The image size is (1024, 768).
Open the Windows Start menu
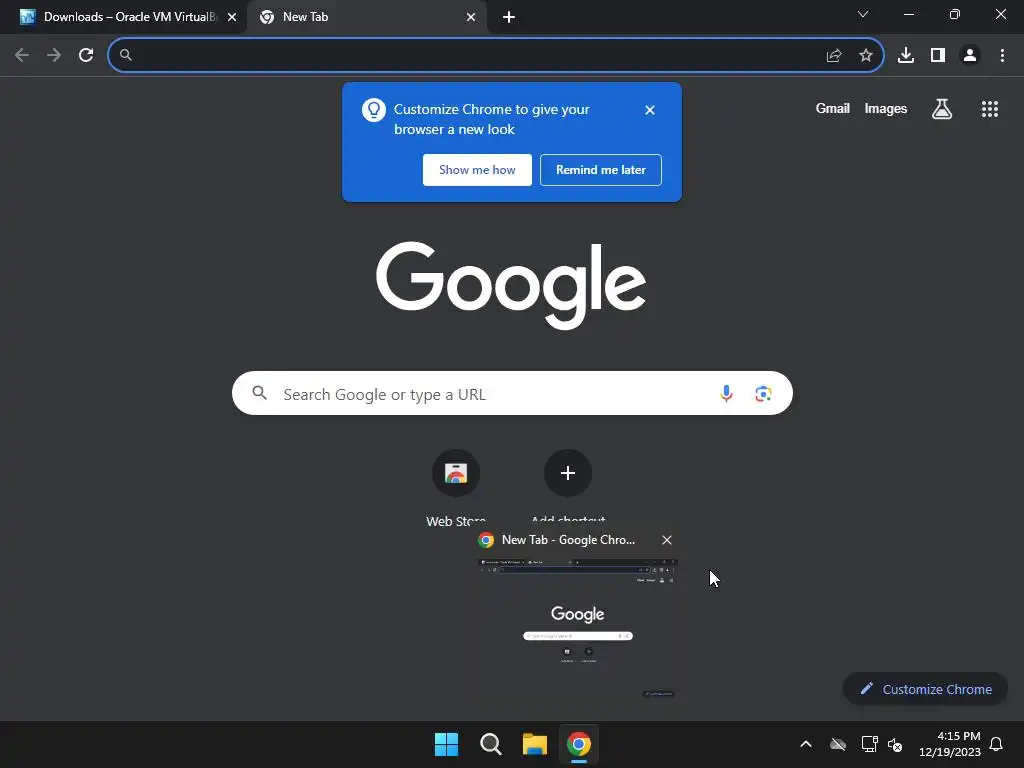point(447,744)
